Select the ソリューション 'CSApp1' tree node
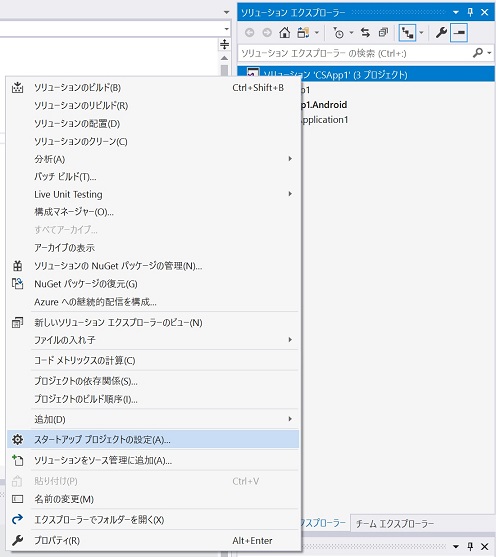Screen dimensions: 496x557 pyautogui.click(x=366, y=74)
